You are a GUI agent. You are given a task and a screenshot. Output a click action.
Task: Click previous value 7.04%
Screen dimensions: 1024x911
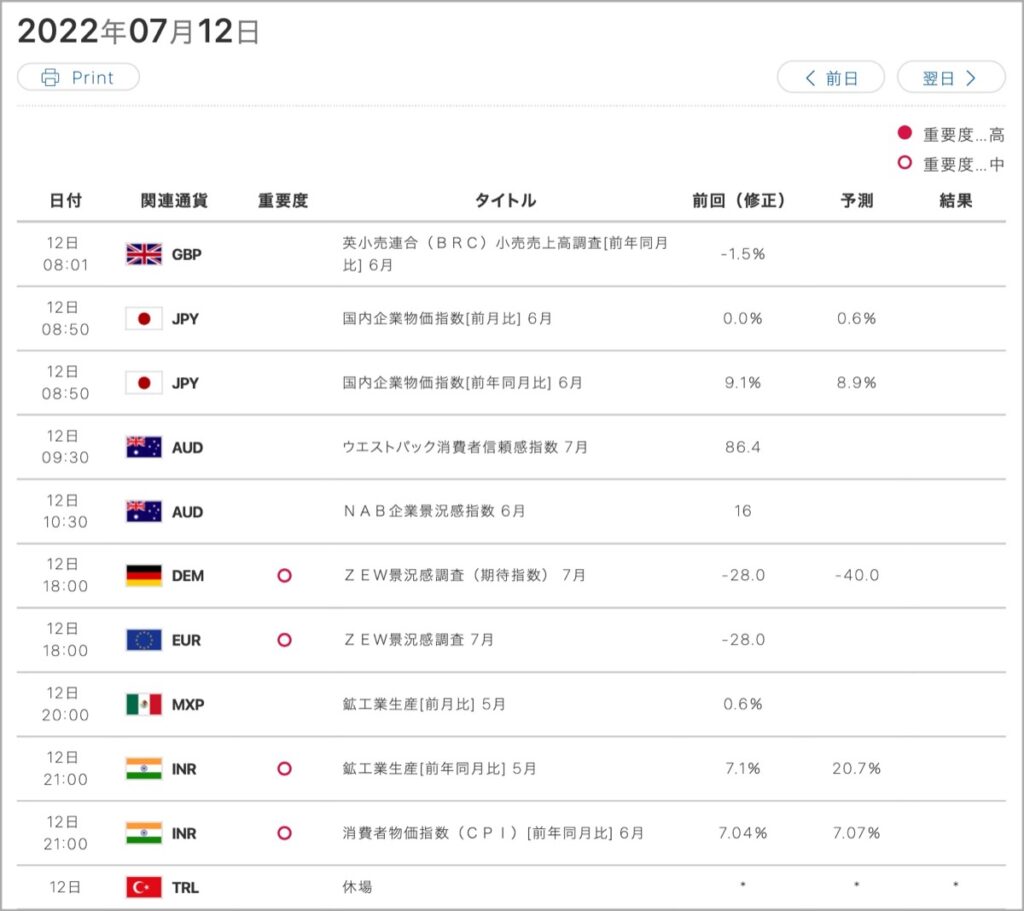click(743, 833)
